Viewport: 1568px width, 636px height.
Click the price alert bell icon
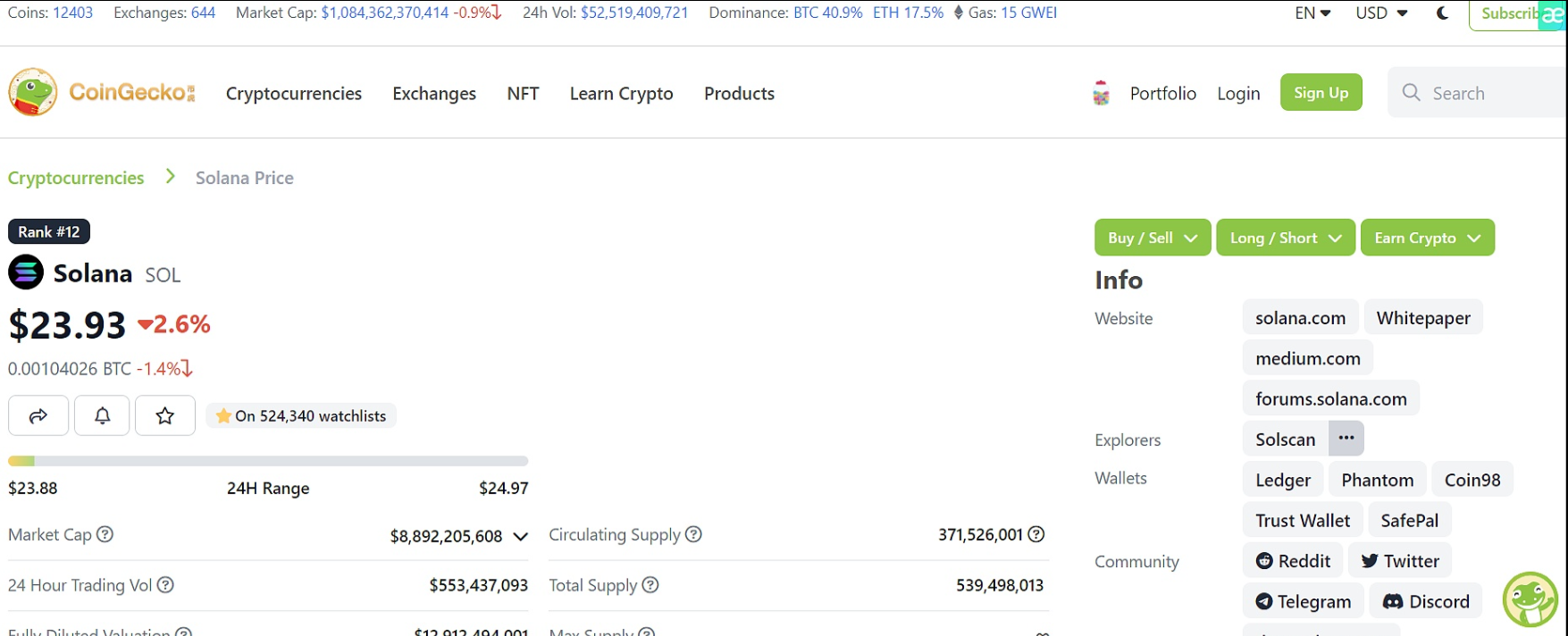[103, 415]
